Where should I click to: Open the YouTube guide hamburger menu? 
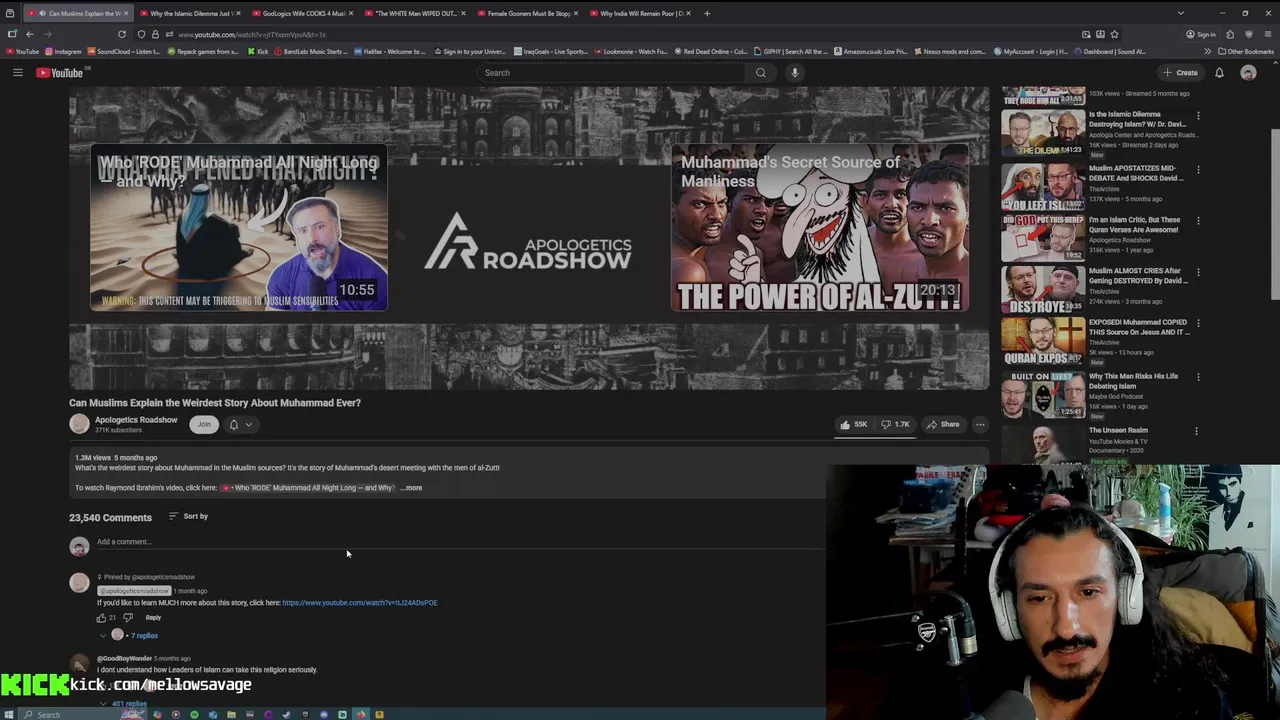pos(17,72)
